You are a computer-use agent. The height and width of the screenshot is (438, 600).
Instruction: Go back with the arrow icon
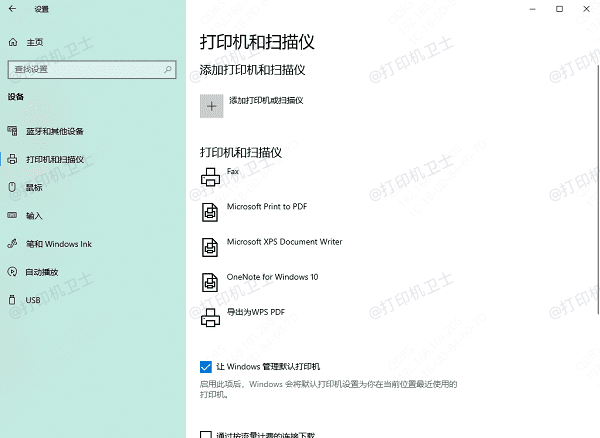12,9
